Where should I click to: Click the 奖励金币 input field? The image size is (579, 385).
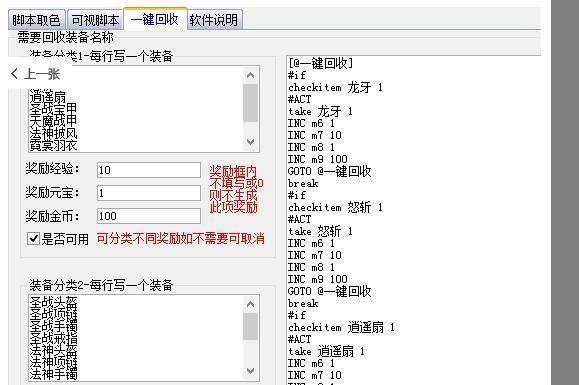pos(149,216)
